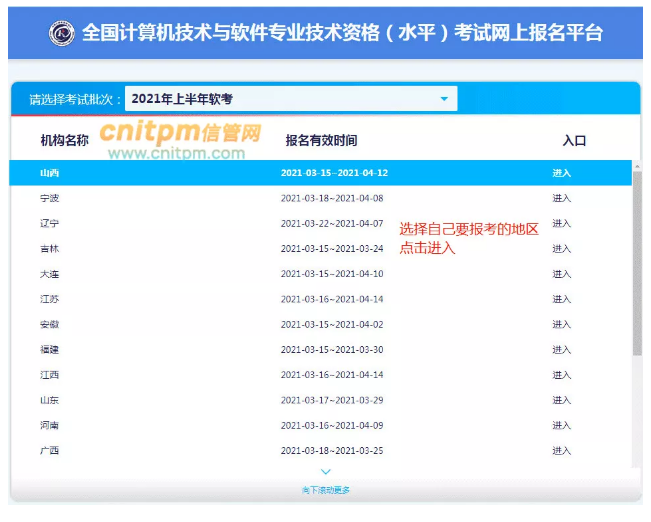Click the 向下滚动更多 link

point(325,490)
